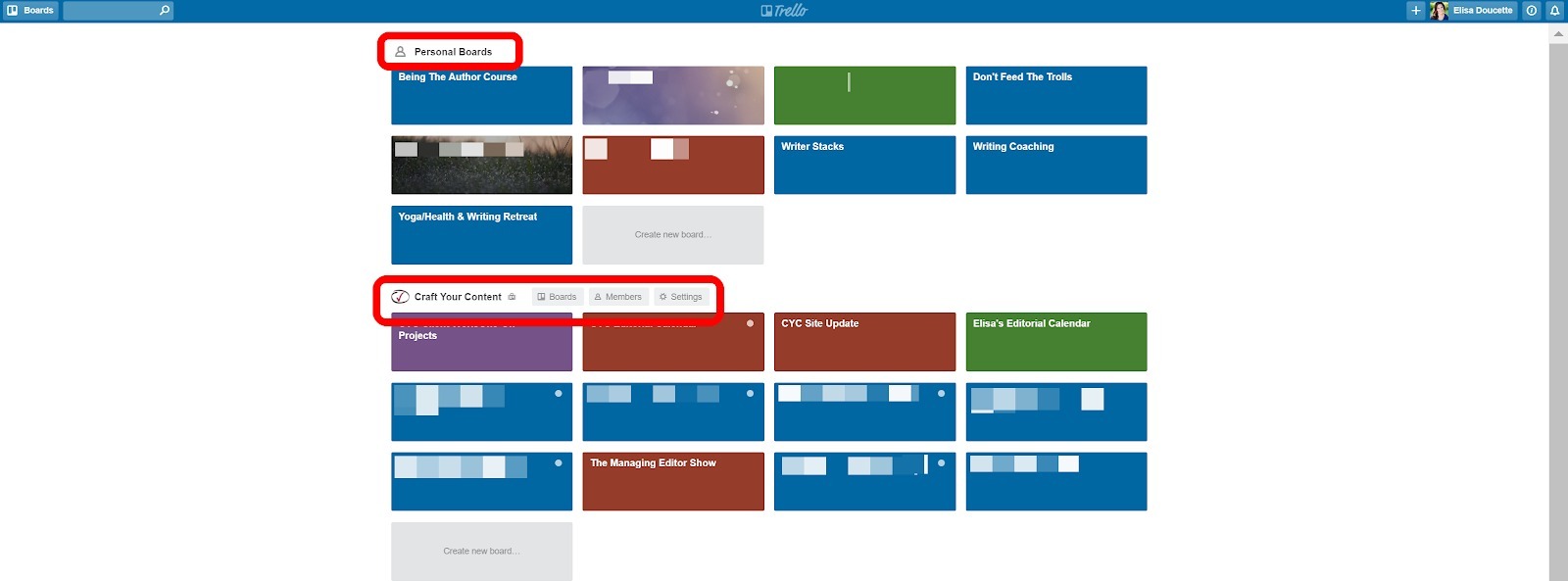Click the information icon in the header

pyautogui.click(x=1532, y=11)
